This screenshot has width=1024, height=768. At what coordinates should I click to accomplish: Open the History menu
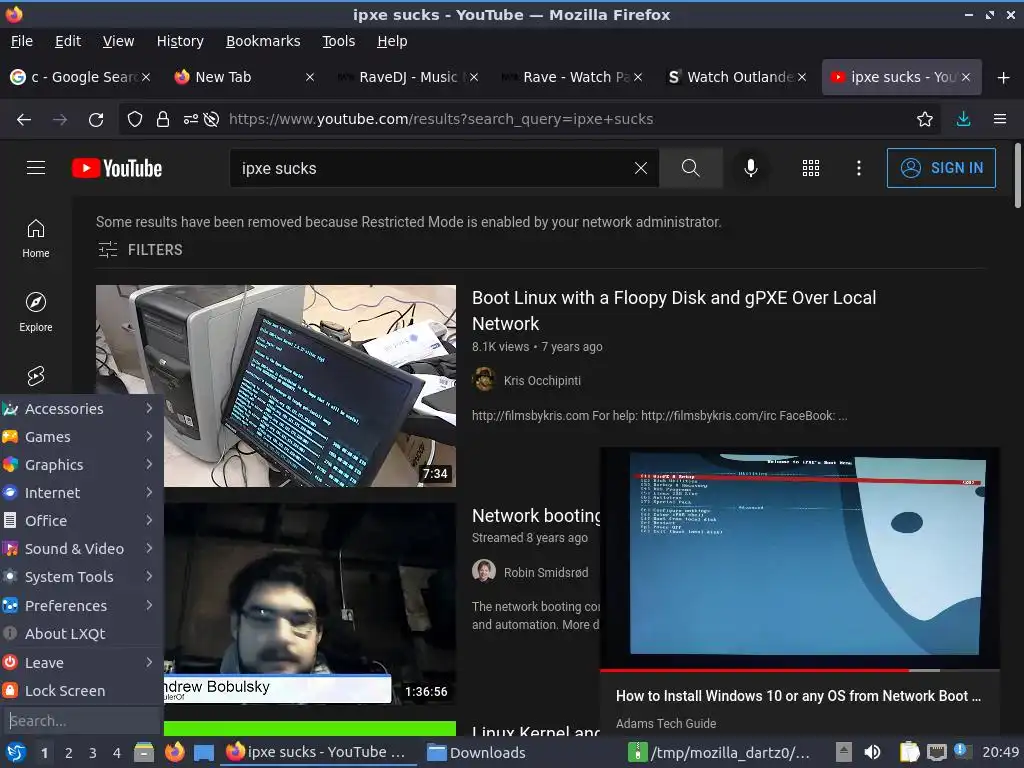180,41
